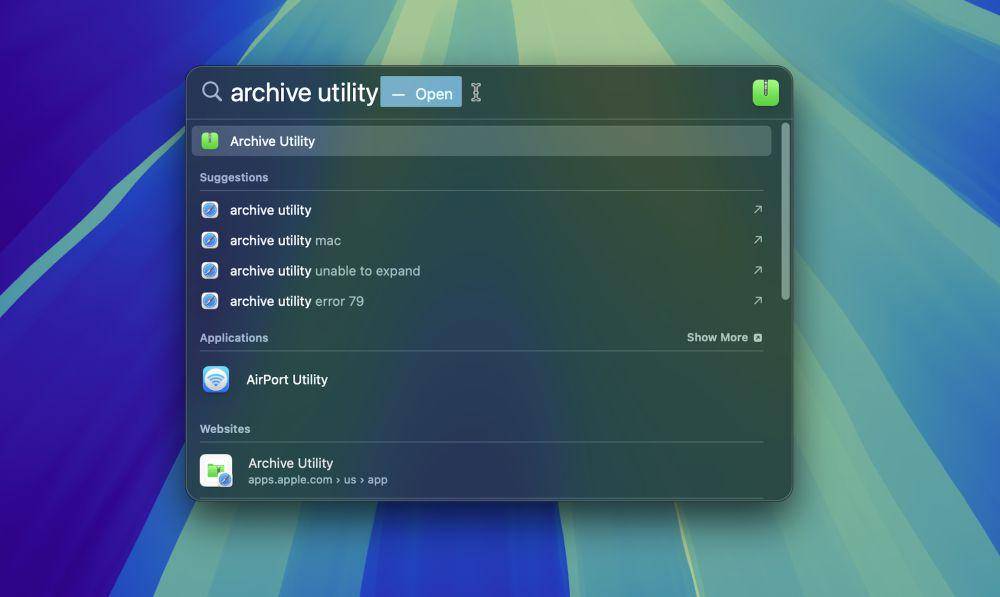Click the Archive Utility preview icon in search bar

(x=765, y=92)
